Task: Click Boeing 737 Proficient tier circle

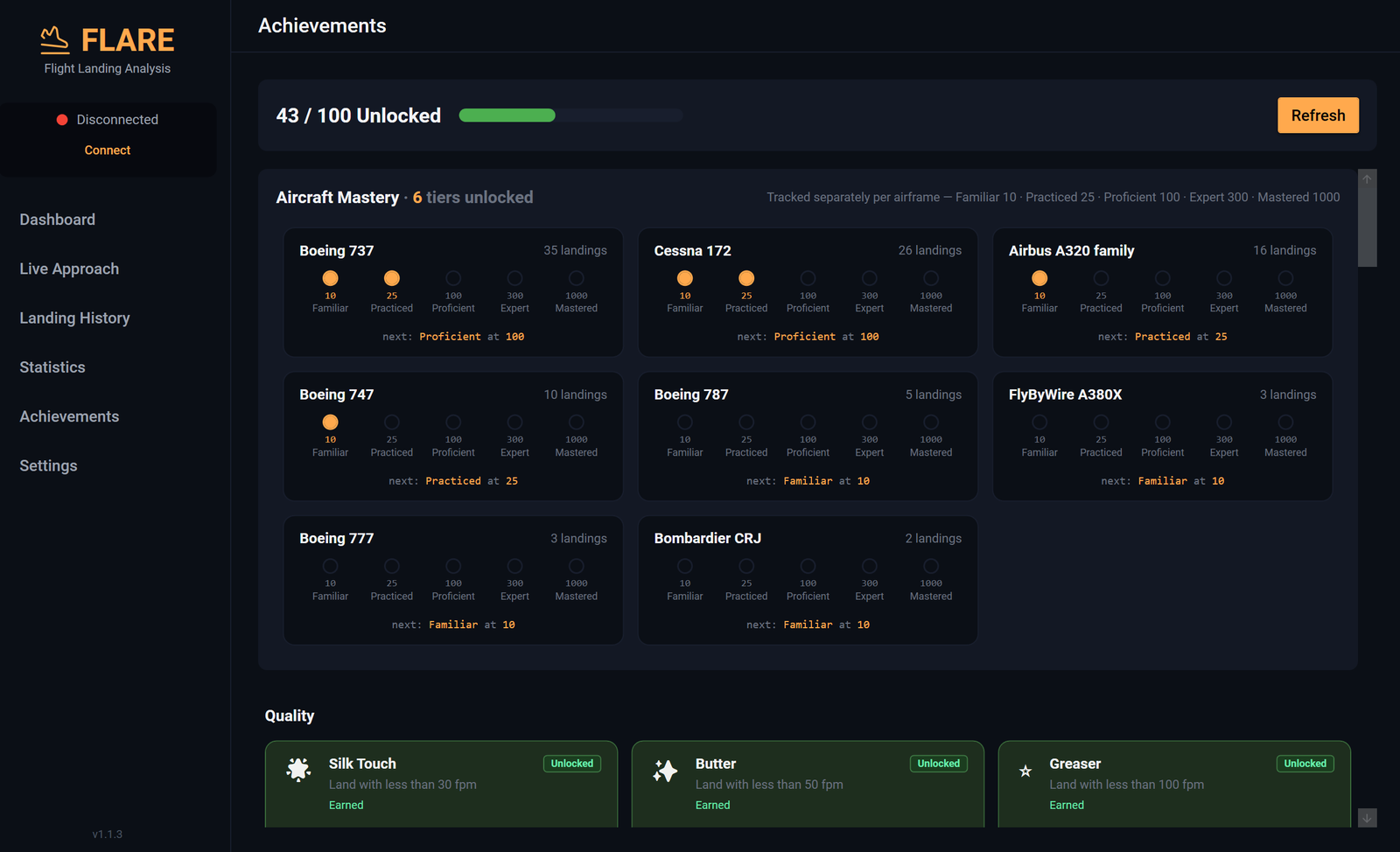Action: [x=453, y=278]
